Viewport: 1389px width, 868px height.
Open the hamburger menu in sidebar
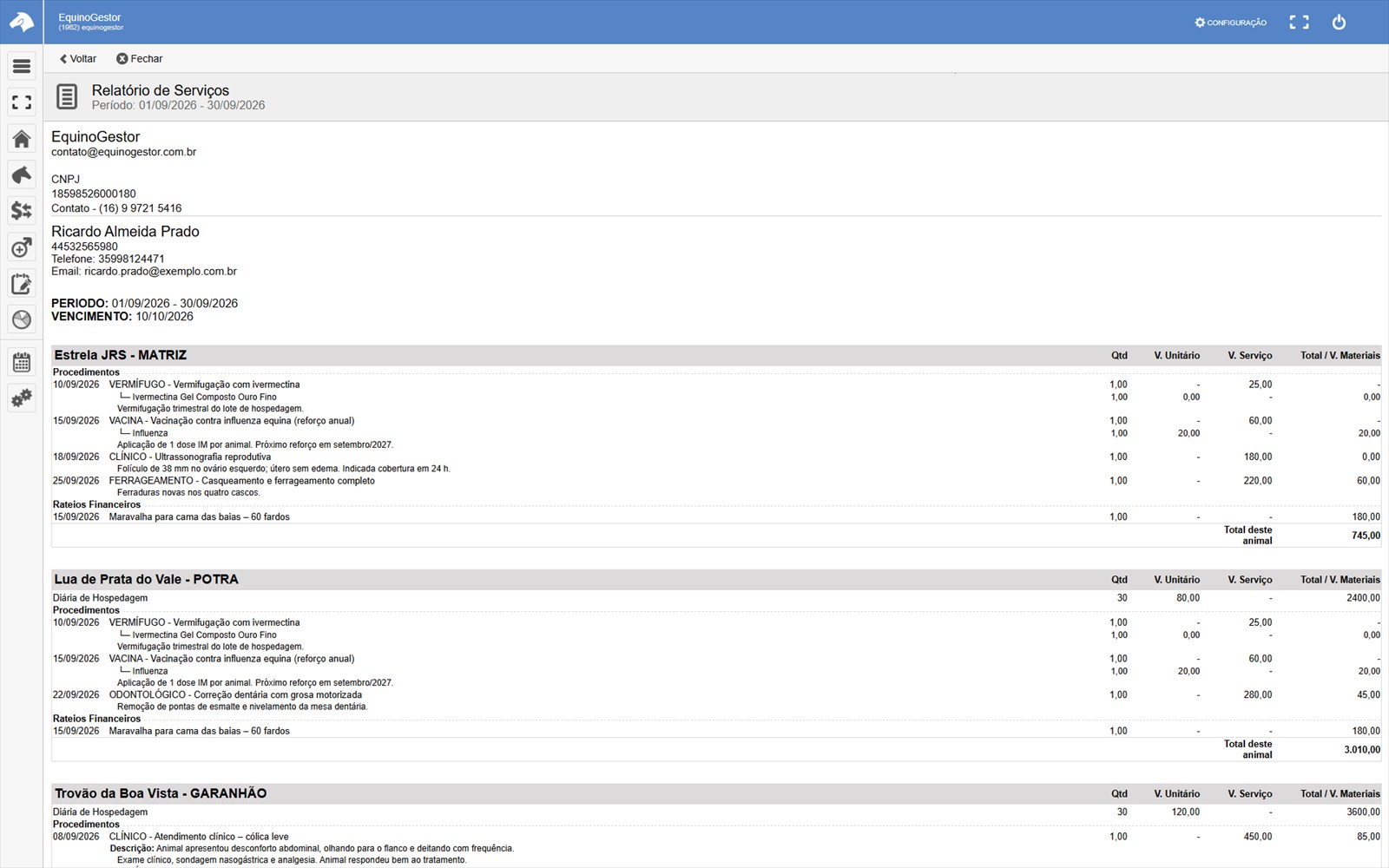[22, 66]
